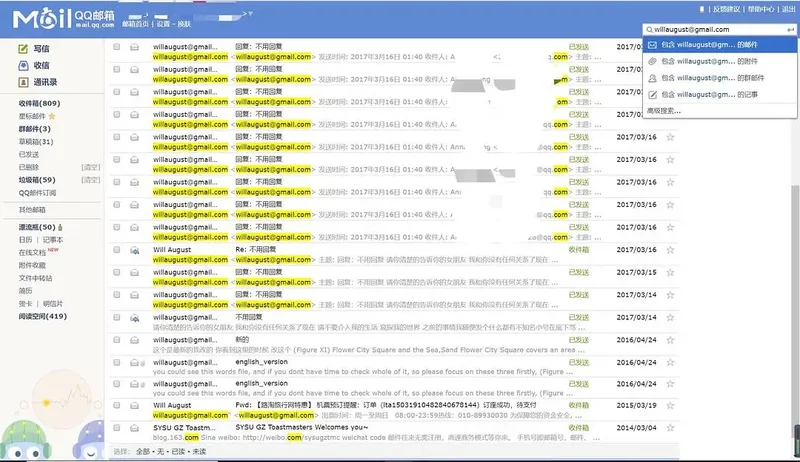Open 在线文档 online documents

32,253
